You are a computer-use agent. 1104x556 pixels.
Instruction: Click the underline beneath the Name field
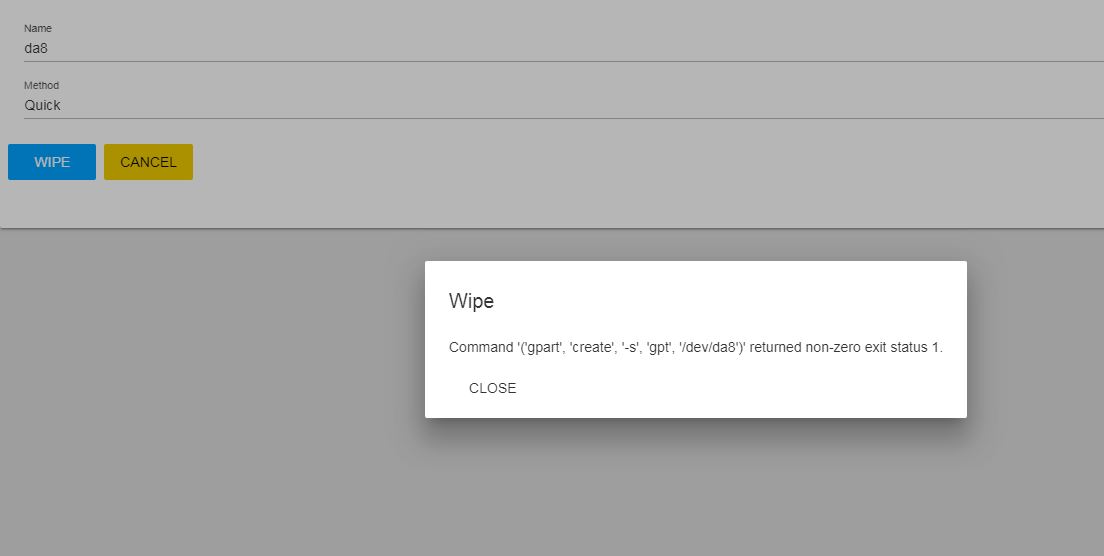[x=560, y=61]
